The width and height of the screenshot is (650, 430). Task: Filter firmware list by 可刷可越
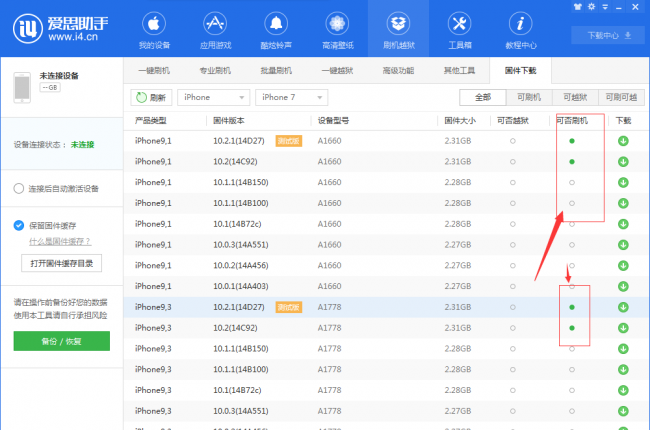click(621, 97)
